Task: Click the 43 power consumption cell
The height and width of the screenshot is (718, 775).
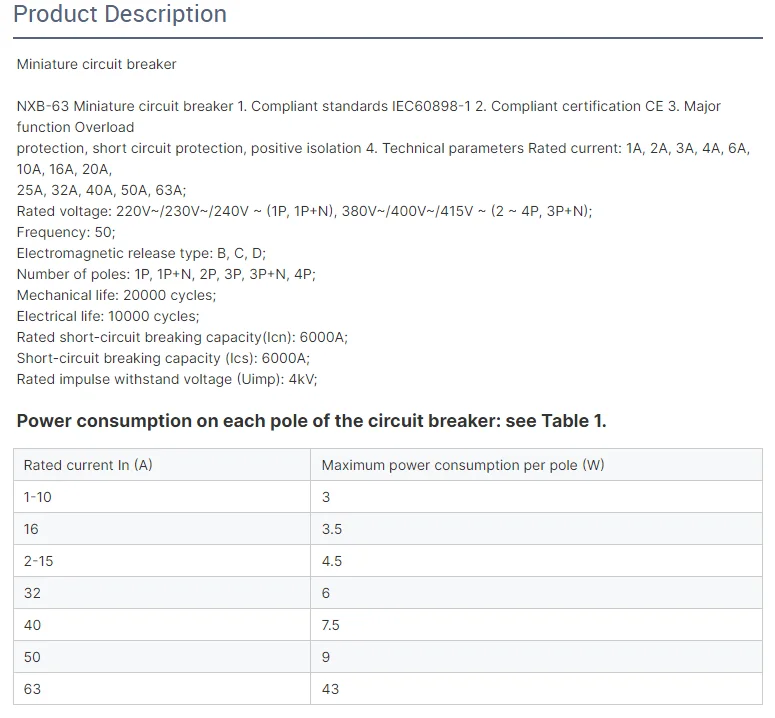Action: [x=331, y=689]
